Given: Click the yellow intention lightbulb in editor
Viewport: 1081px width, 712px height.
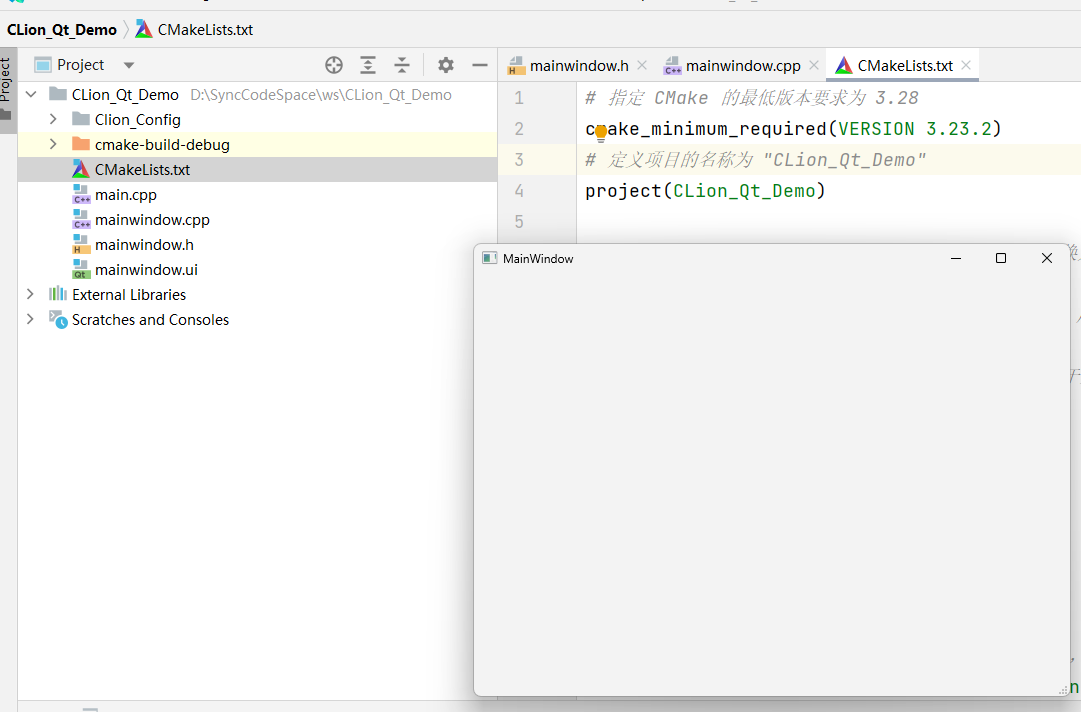Looking at the screenshot, I should pos(600,132).
